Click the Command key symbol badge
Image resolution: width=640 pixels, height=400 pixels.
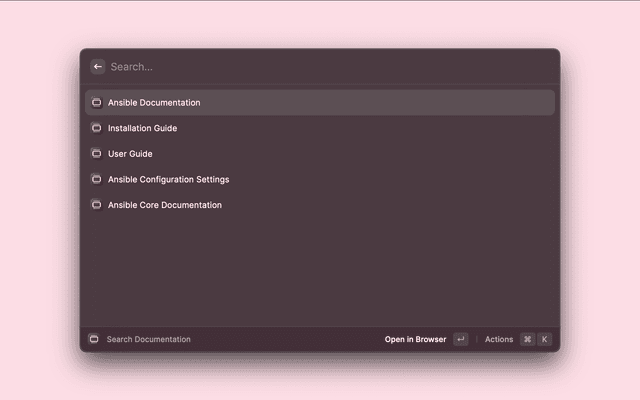[x=527, y=339]
